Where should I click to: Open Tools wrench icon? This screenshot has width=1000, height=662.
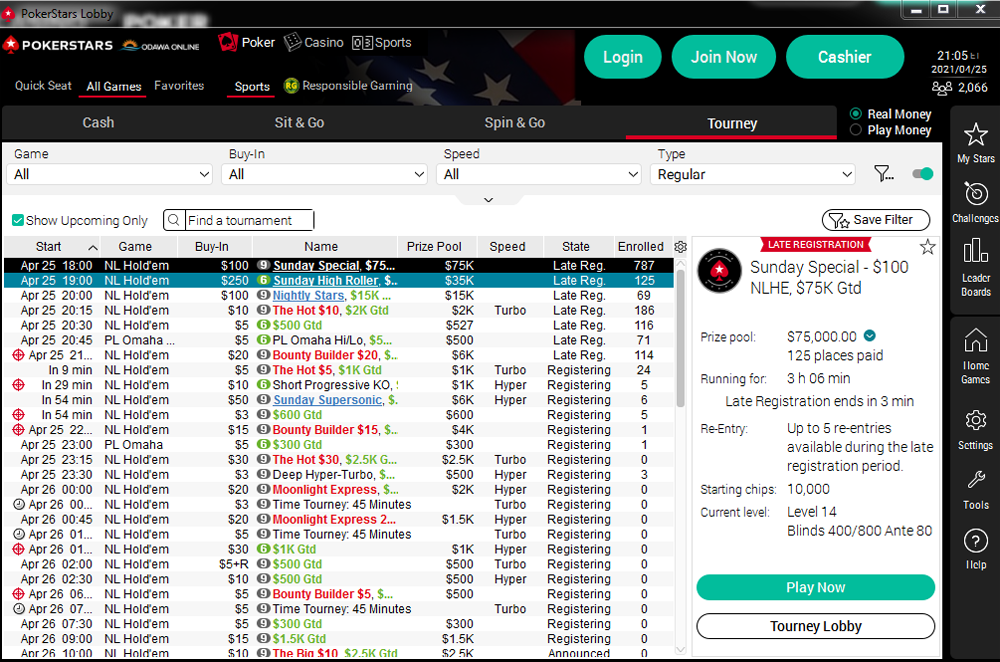[x=975, y=479]
